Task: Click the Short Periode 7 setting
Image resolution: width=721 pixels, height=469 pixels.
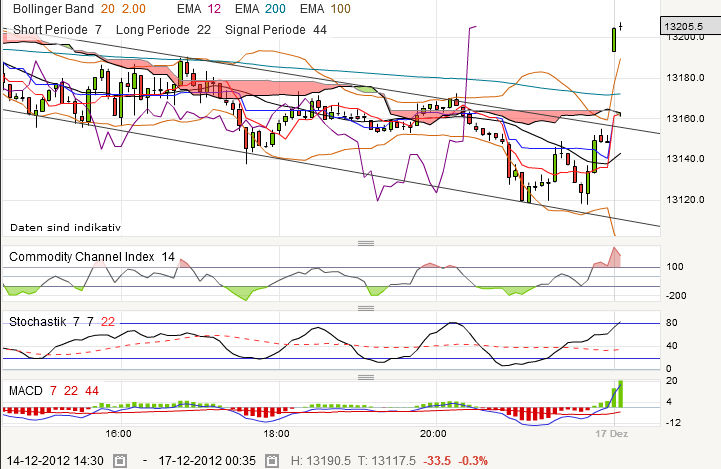Action: [x=57, y=30]
